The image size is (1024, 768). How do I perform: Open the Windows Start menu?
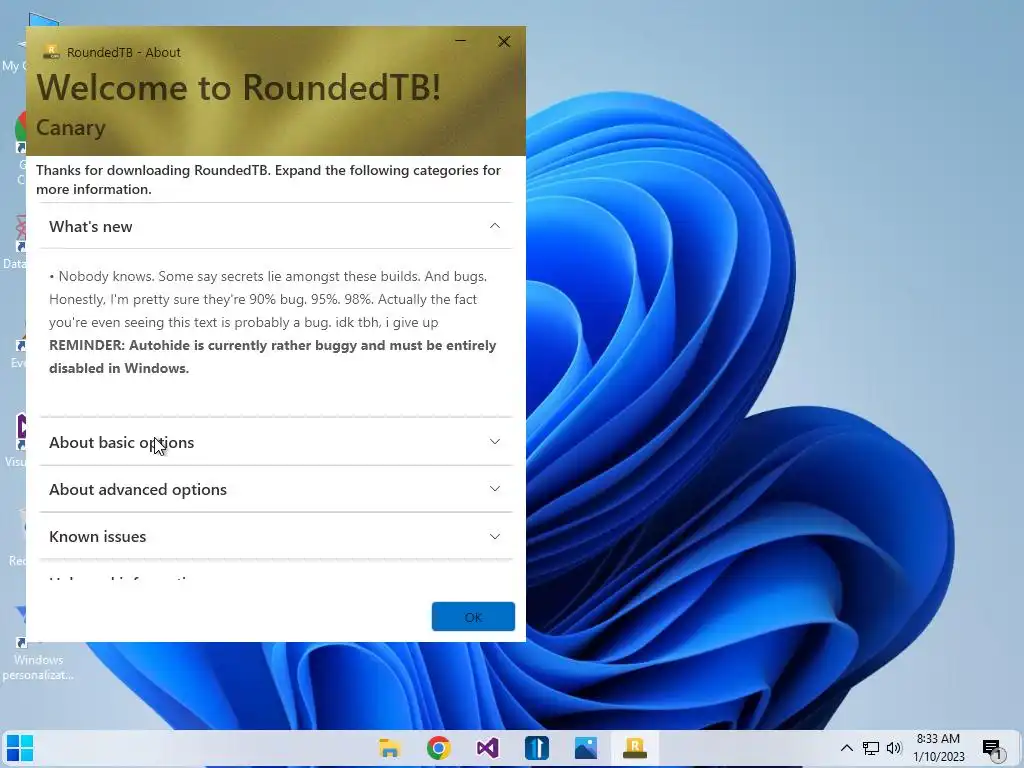(20, 748)
